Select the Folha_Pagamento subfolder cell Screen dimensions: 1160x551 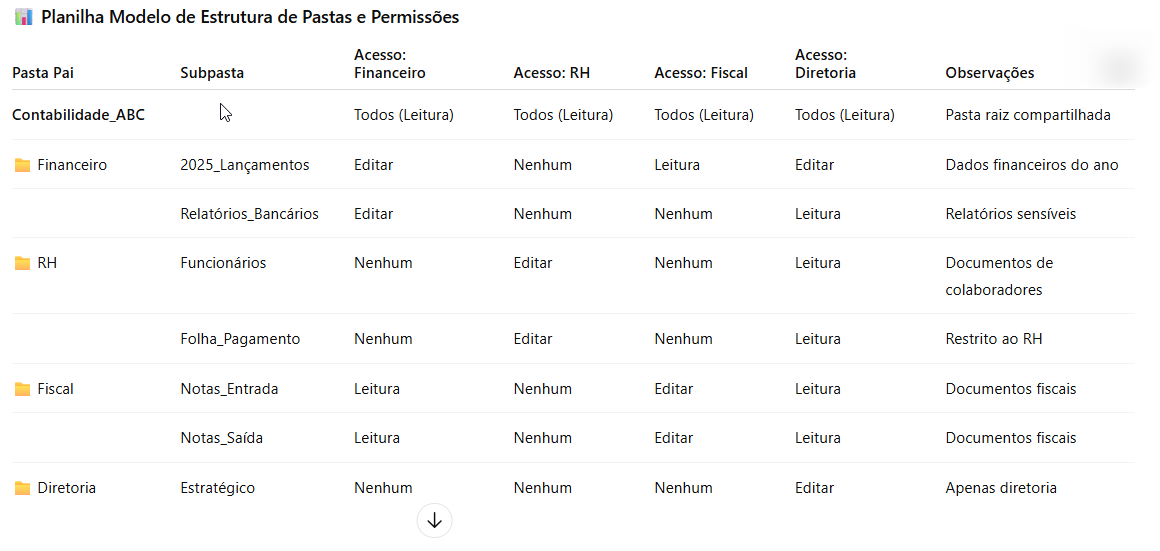coord(240,339)
